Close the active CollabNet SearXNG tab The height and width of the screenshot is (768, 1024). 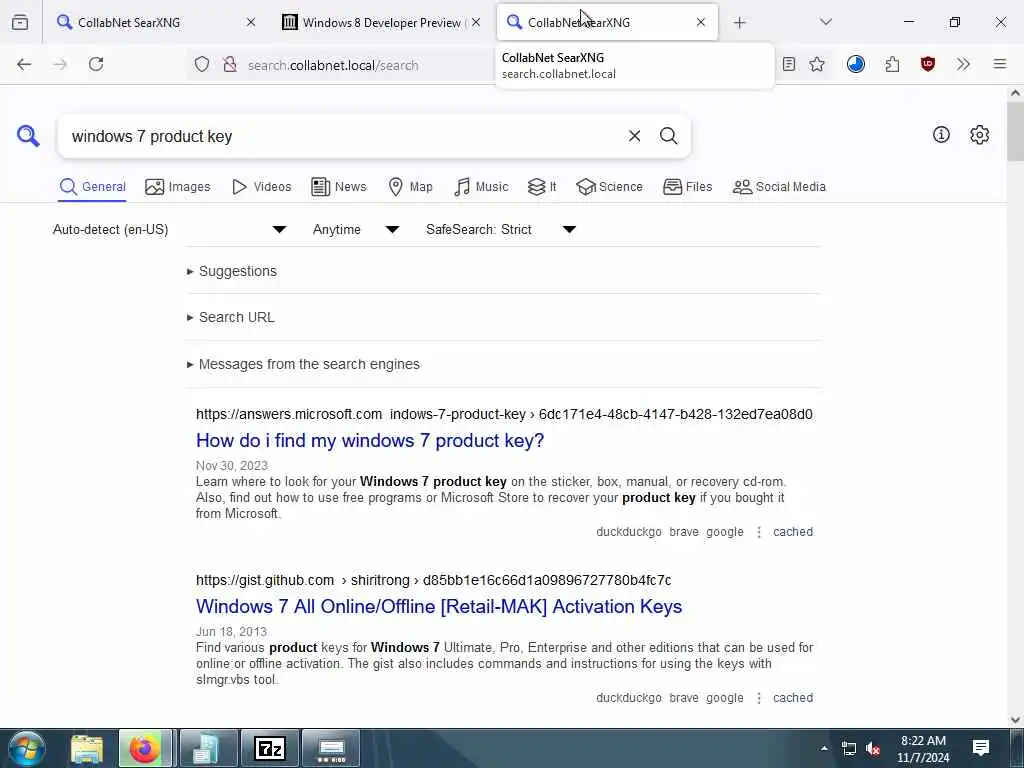701,22
